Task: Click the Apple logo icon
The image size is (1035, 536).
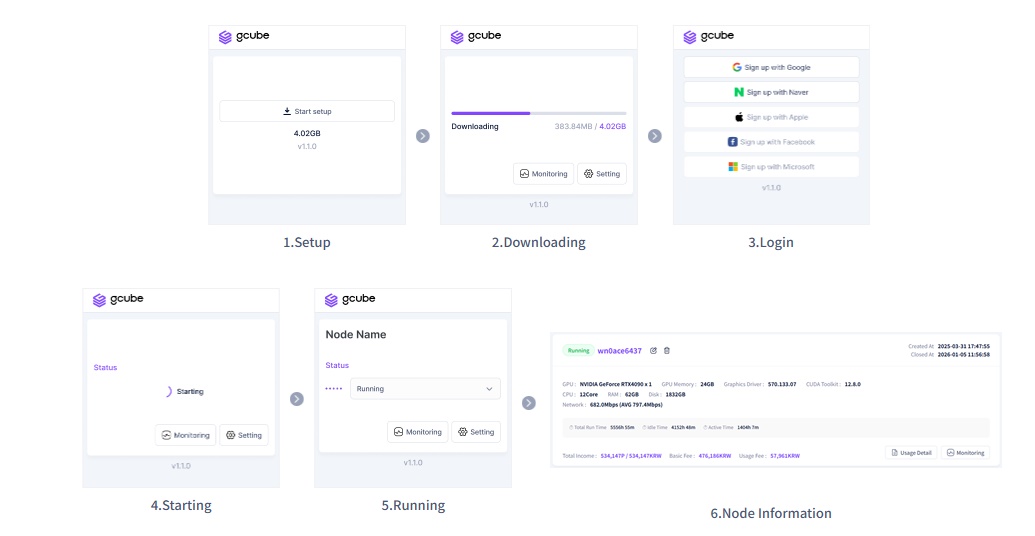Action: pos(739,117)
